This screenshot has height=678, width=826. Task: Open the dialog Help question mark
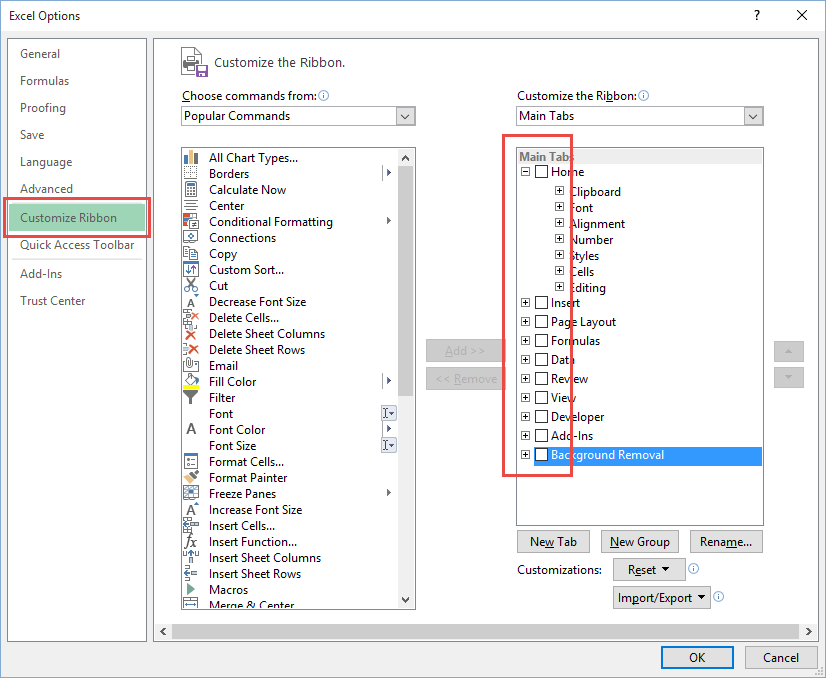756,15
